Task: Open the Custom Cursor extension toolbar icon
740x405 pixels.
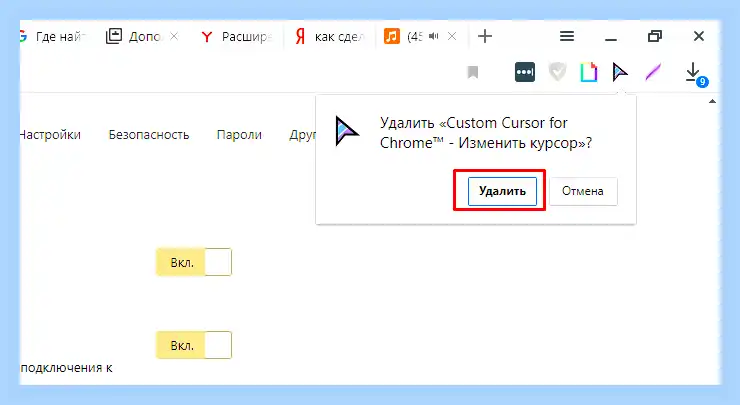Action: click(620, 72)
